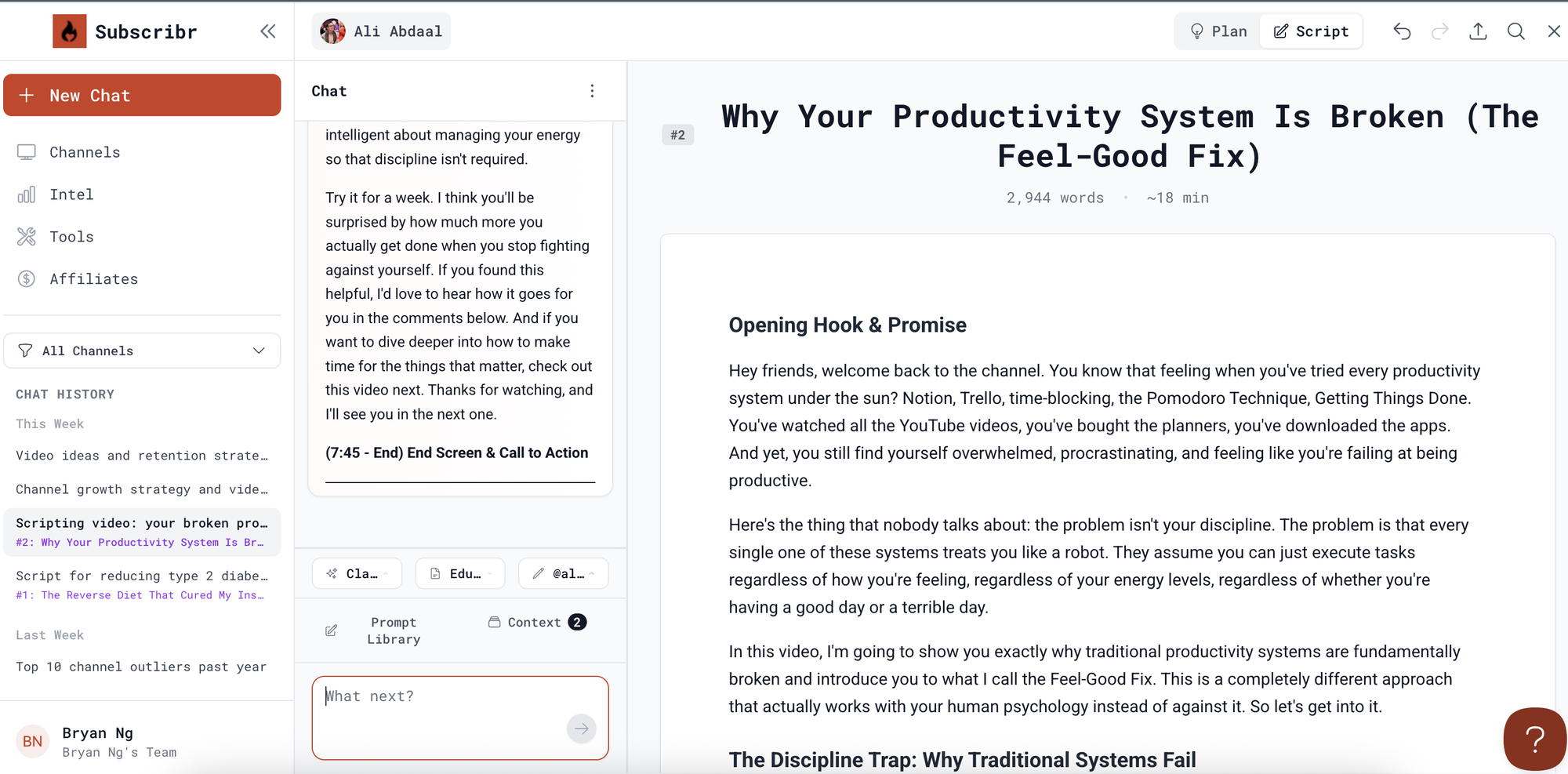
Task: Open the Channels menu item
Action: 85,152
